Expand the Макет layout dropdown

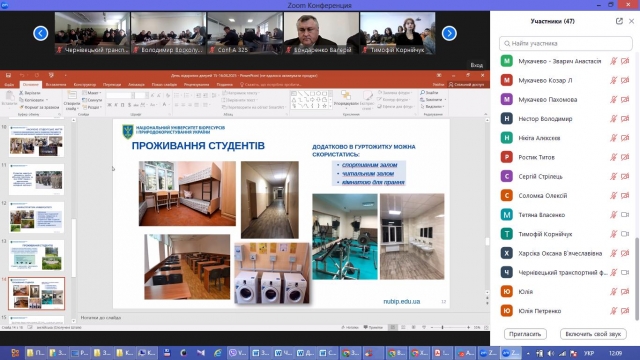click(92, 93)
